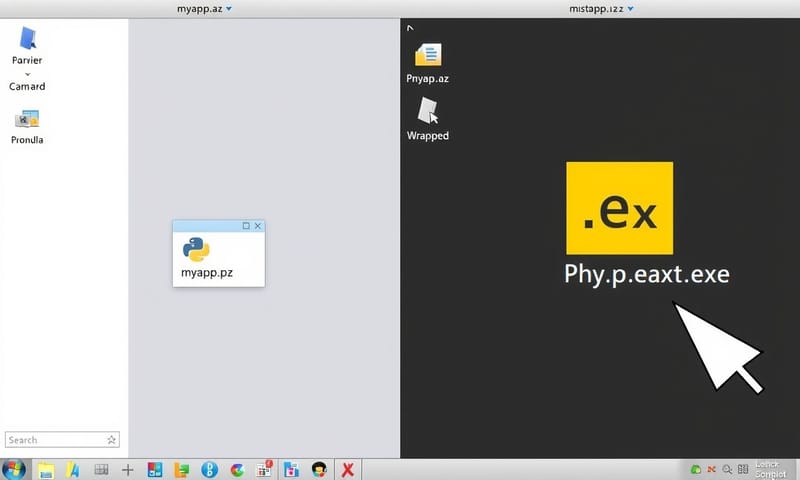Open the Windows Start orb

pyautogui.click(x=14, y=469)
